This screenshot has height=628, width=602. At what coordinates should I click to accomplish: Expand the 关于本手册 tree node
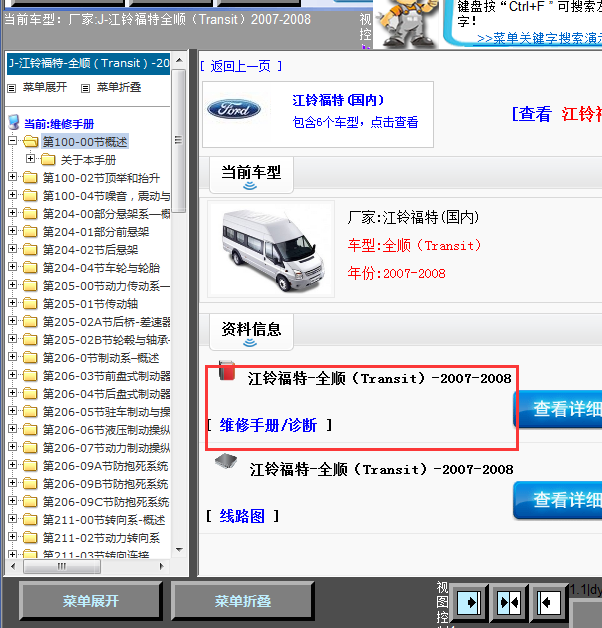pyautogui.click(x=30, y=159)
